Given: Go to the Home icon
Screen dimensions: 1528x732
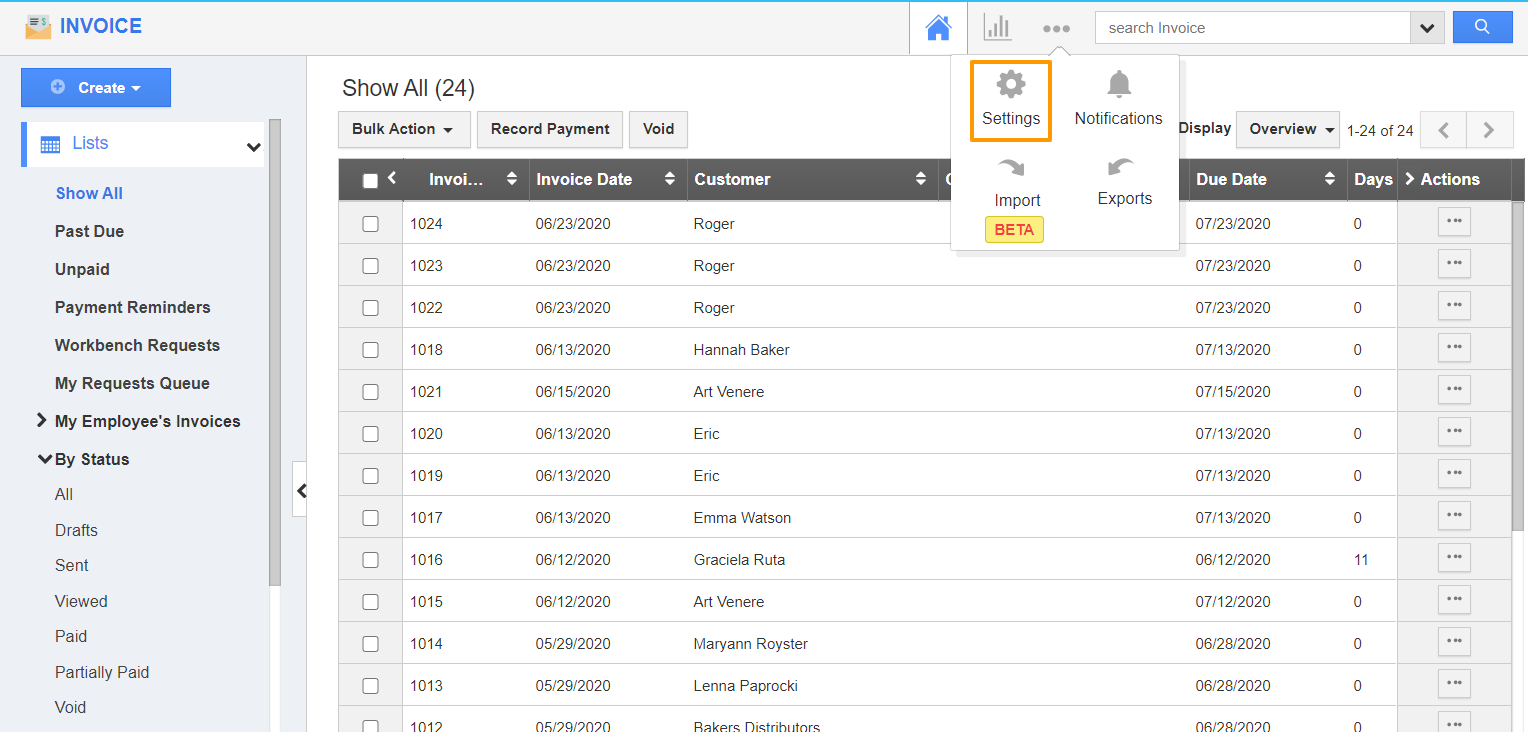Looking at the screenshot, I should pos(938,28).
